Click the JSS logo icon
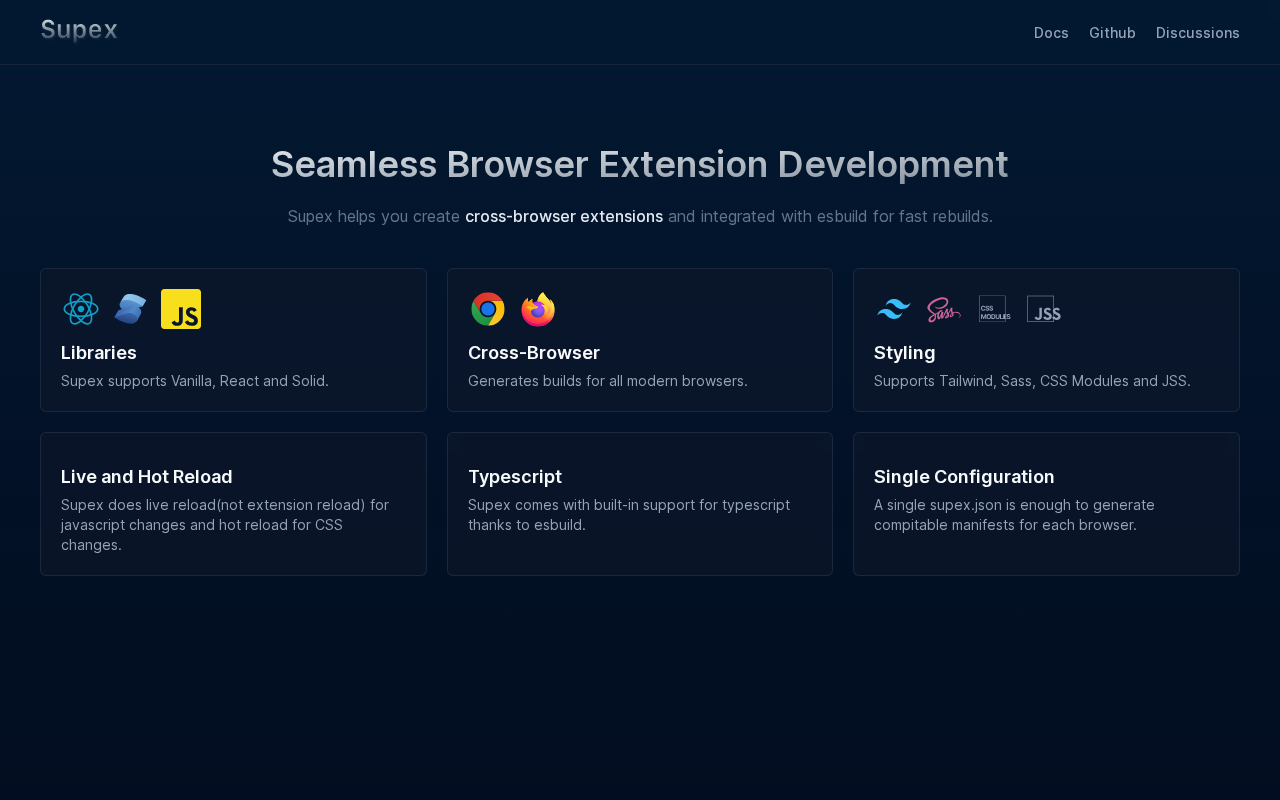 coord(1044,309)
